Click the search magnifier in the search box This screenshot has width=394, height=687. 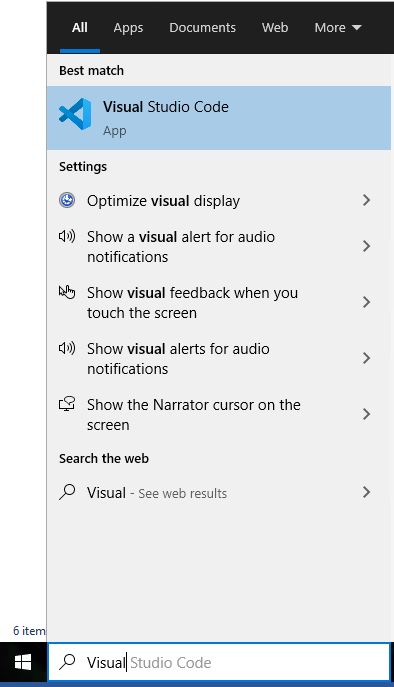pos(67,662)
